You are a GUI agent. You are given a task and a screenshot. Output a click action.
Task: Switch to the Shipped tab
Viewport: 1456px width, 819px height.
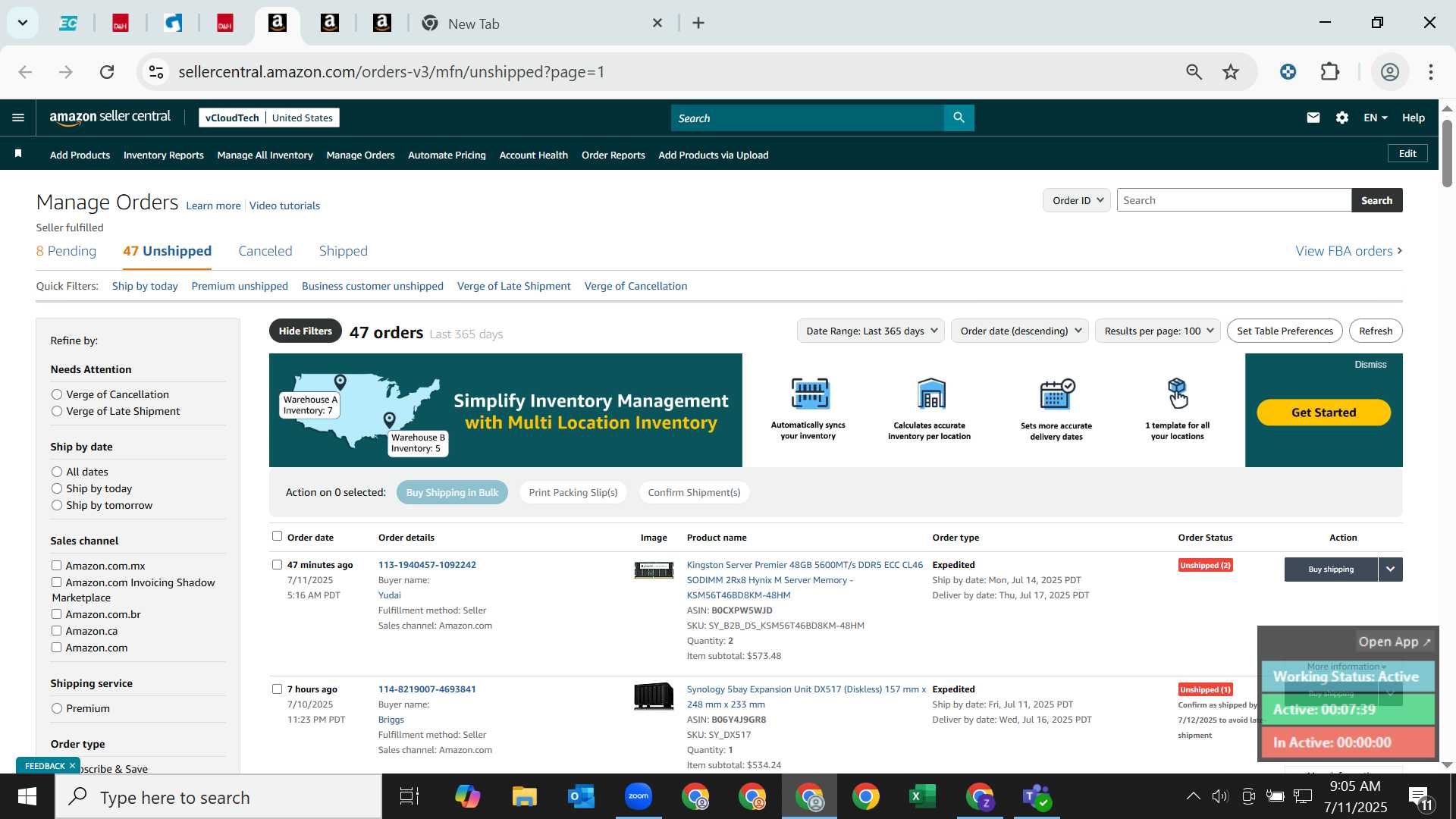343,250
